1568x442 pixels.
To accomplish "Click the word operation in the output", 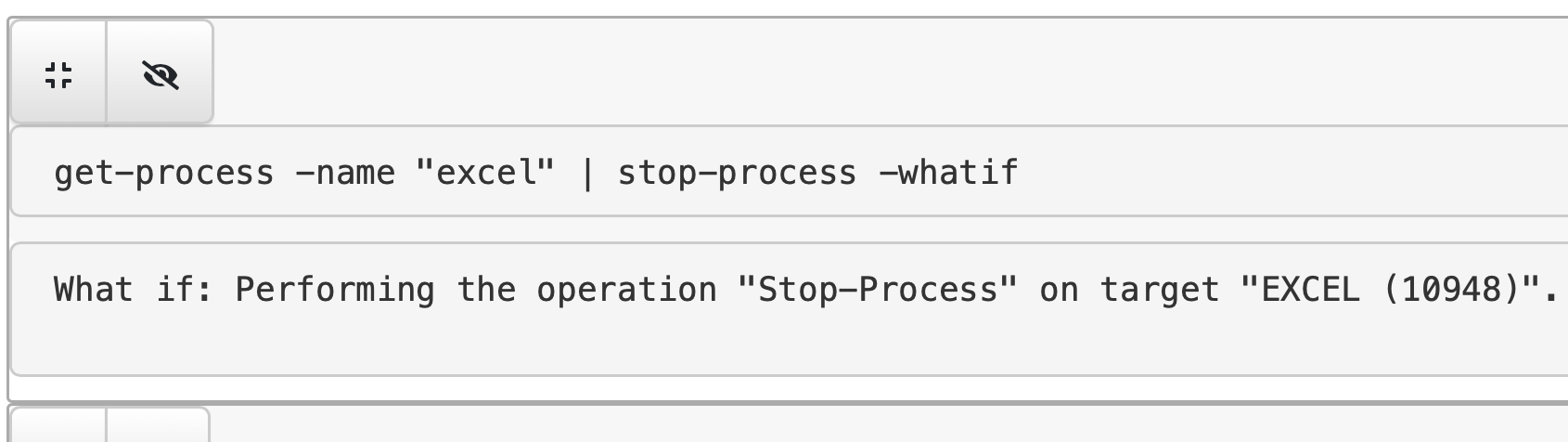I will pos(626,290).
